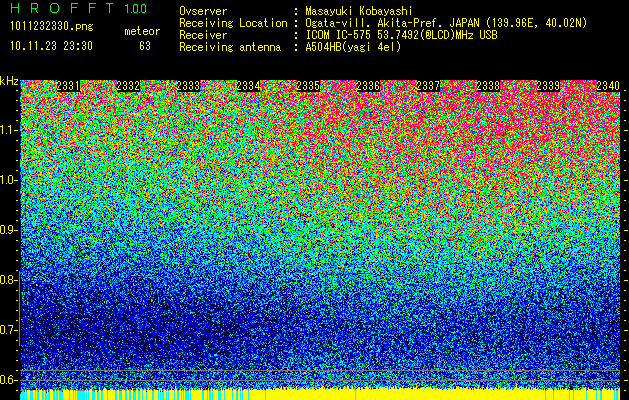Click the 0.8 frequency axis label
The height and width of the screenshot is (400, 629).
8,280
